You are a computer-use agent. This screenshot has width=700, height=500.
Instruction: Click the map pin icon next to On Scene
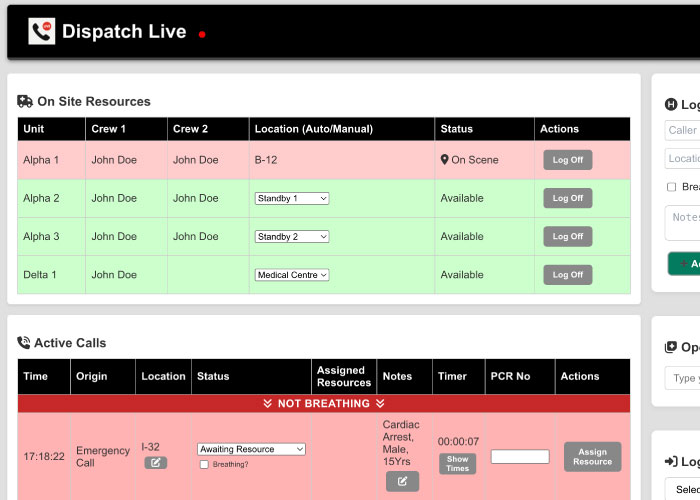point(445,160)
